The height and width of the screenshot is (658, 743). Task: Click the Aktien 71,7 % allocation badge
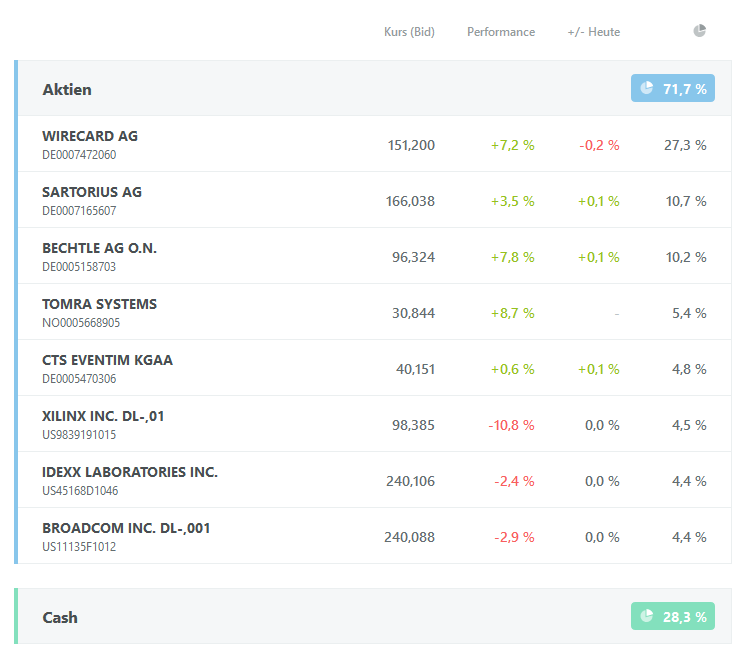tap(672, 88)
